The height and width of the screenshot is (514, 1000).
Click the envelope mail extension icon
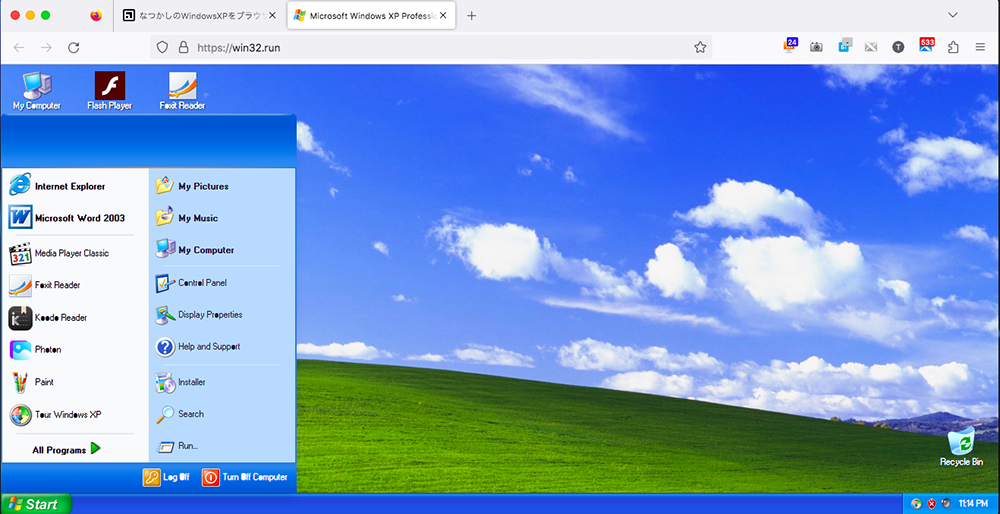coord(871,47)
